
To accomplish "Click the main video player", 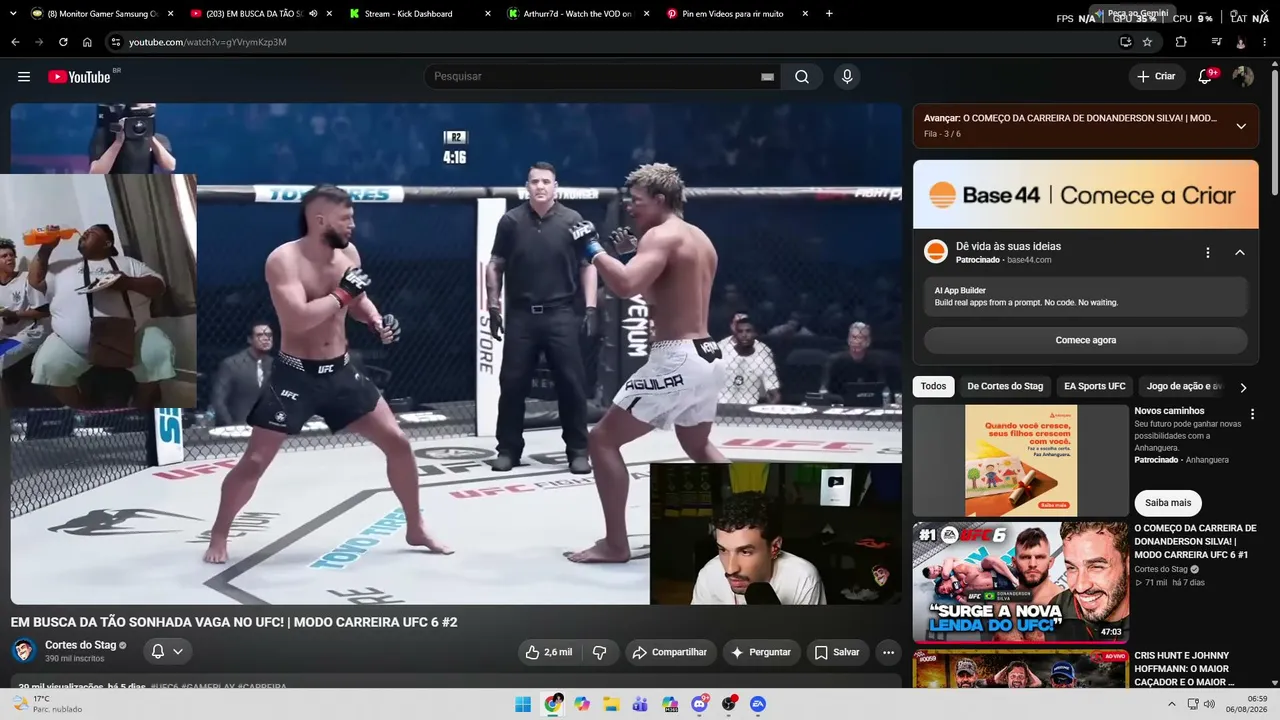I will click(456, 354).
